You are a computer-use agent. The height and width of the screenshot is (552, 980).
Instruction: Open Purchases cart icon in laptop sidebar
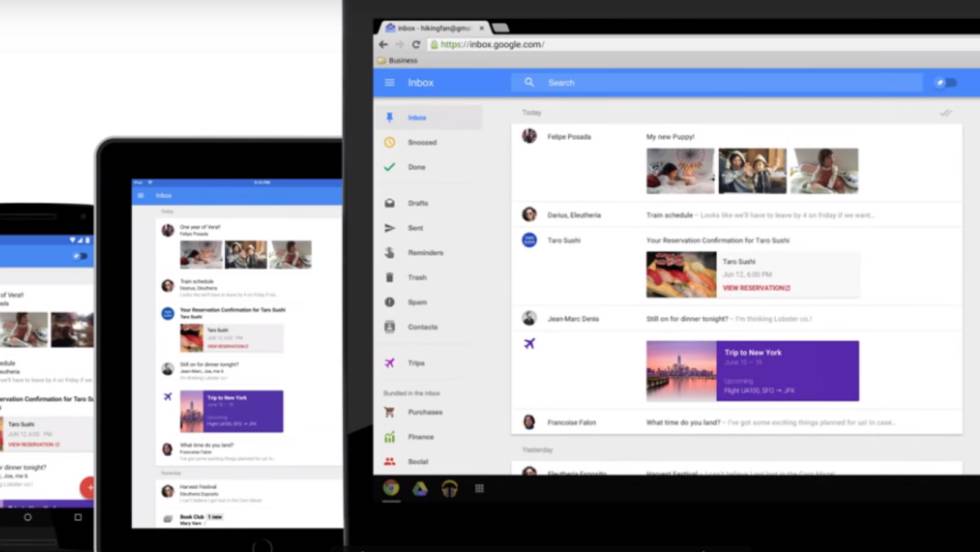coord(389,412)
